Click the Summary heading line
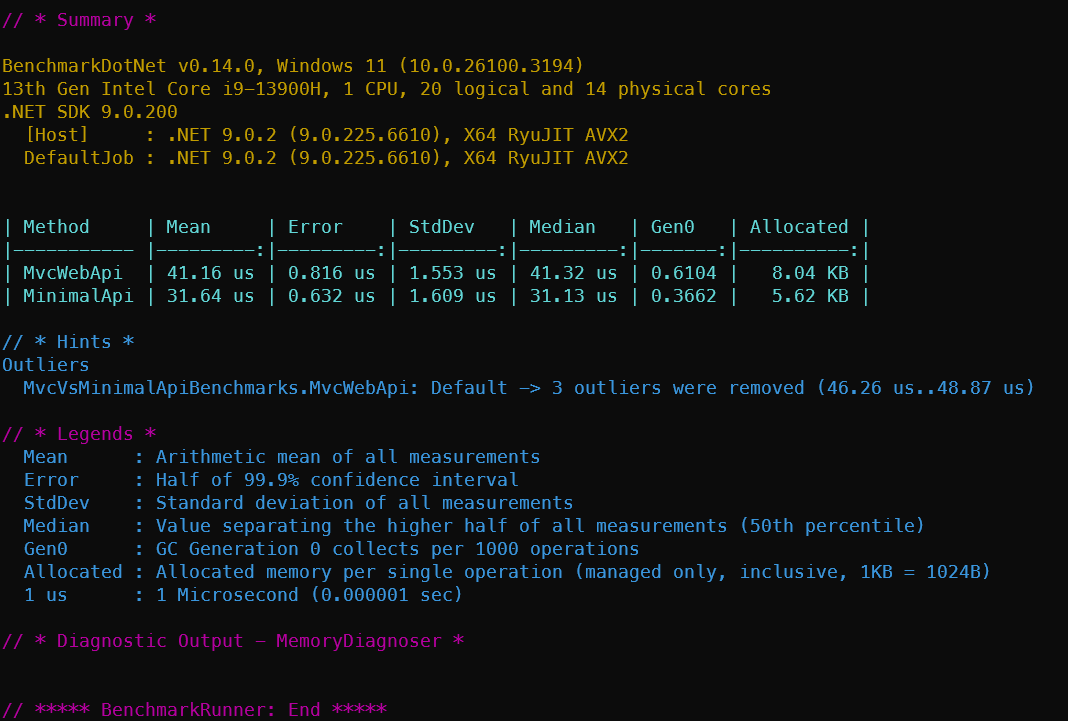 coord(79,20)
